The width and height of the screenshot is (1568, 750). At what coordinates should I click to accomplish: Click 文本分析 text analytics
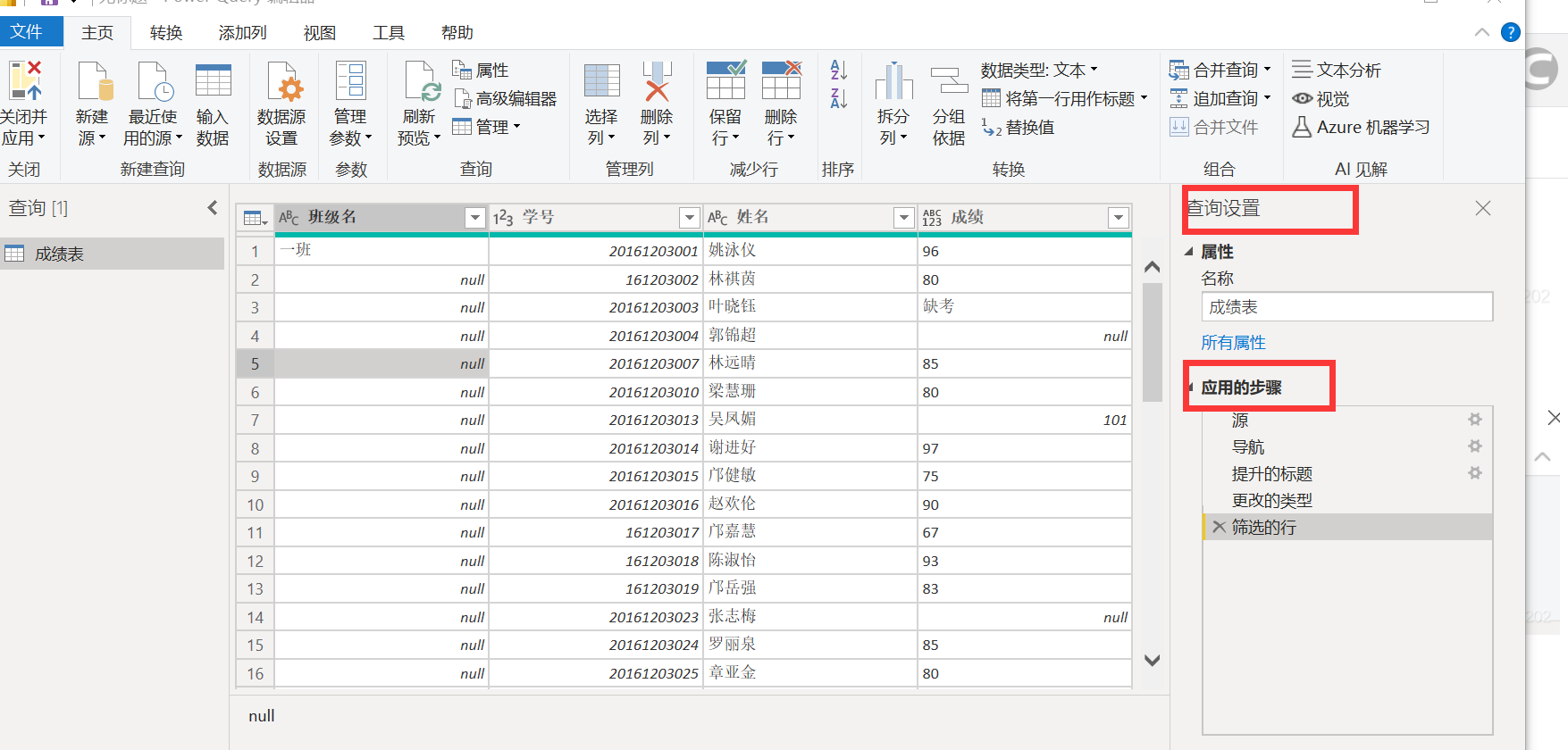(x=1337, y=70)
